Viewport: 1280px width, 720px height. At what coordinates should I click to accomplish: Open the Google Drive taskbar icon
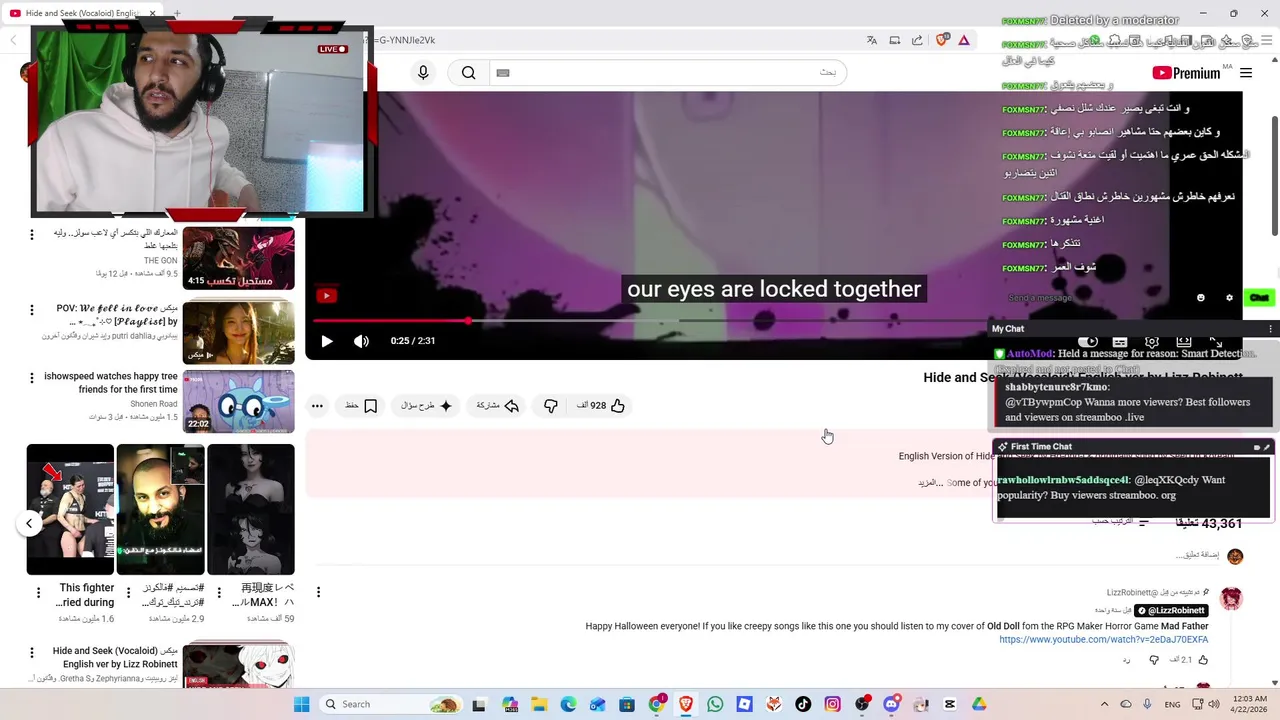click(979, 704)
